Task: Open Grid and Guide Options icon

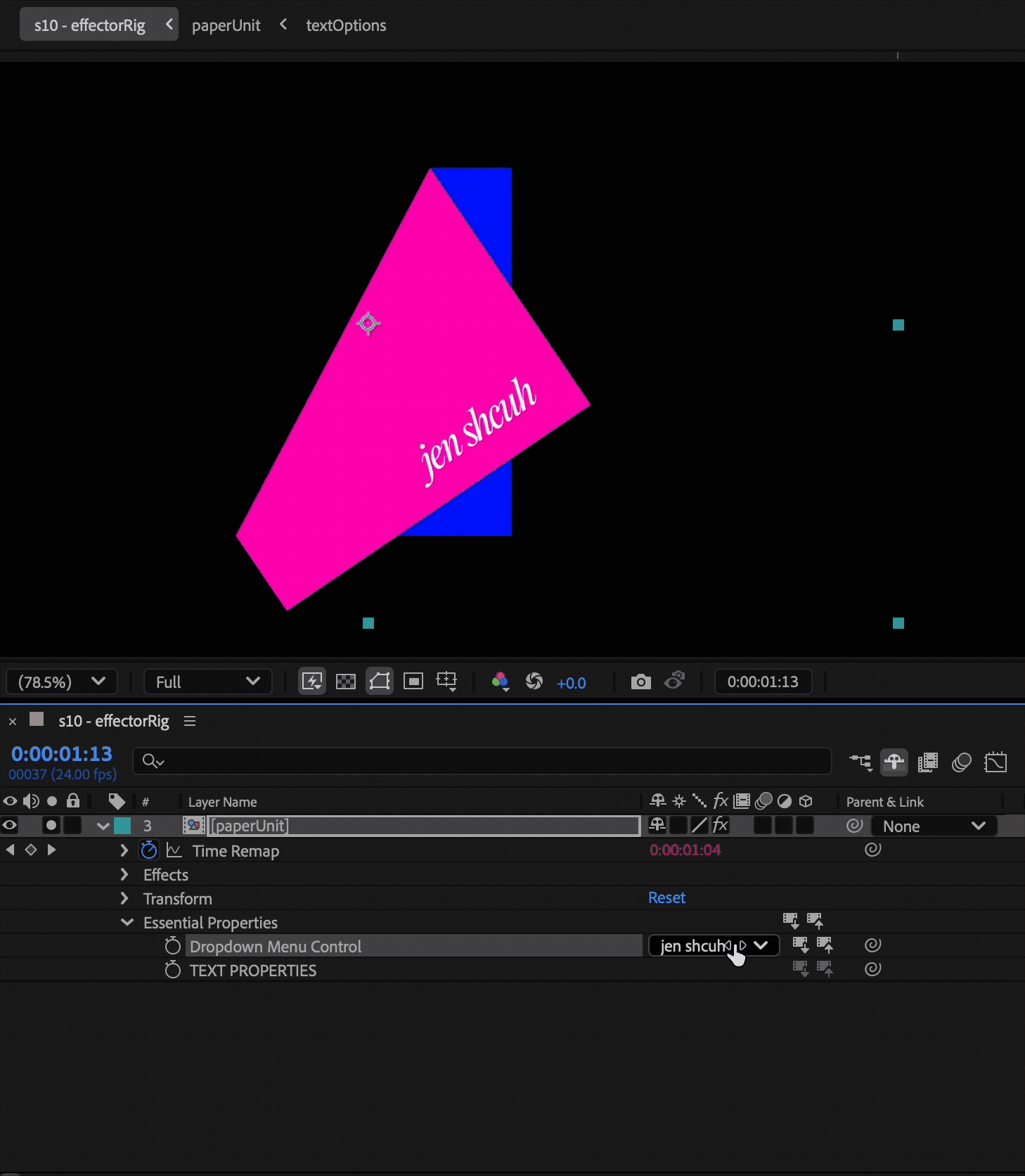Action: click(x=447, y=681)
